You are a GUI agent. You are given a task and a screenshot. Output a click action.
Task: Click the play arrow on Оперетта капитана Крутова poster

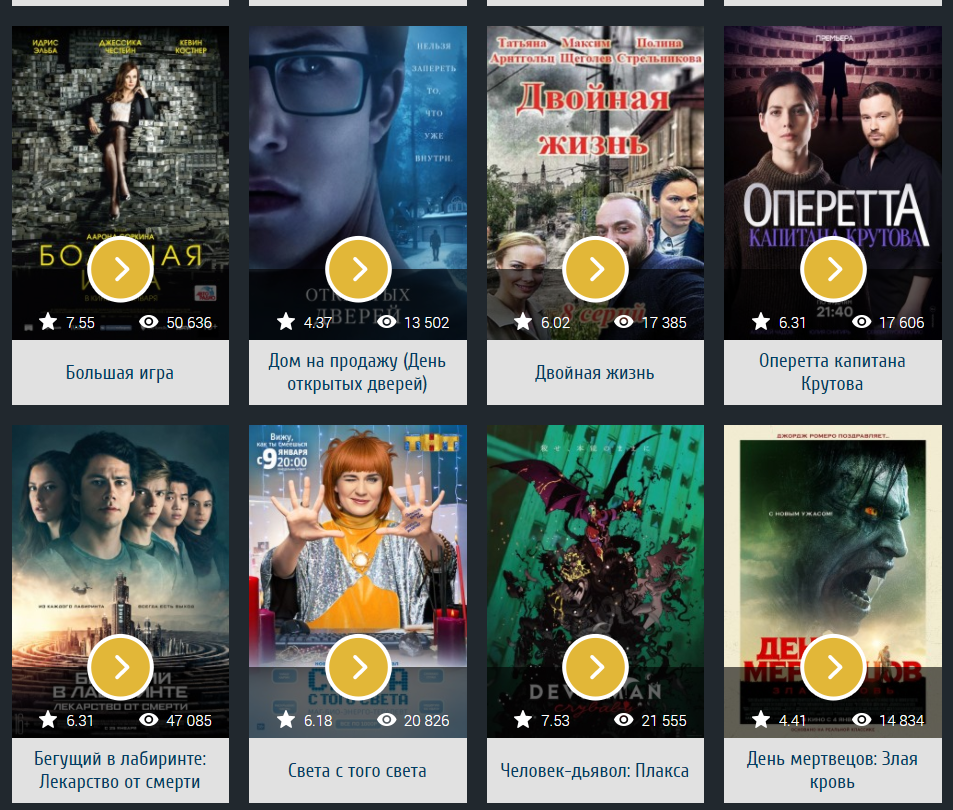833,269
